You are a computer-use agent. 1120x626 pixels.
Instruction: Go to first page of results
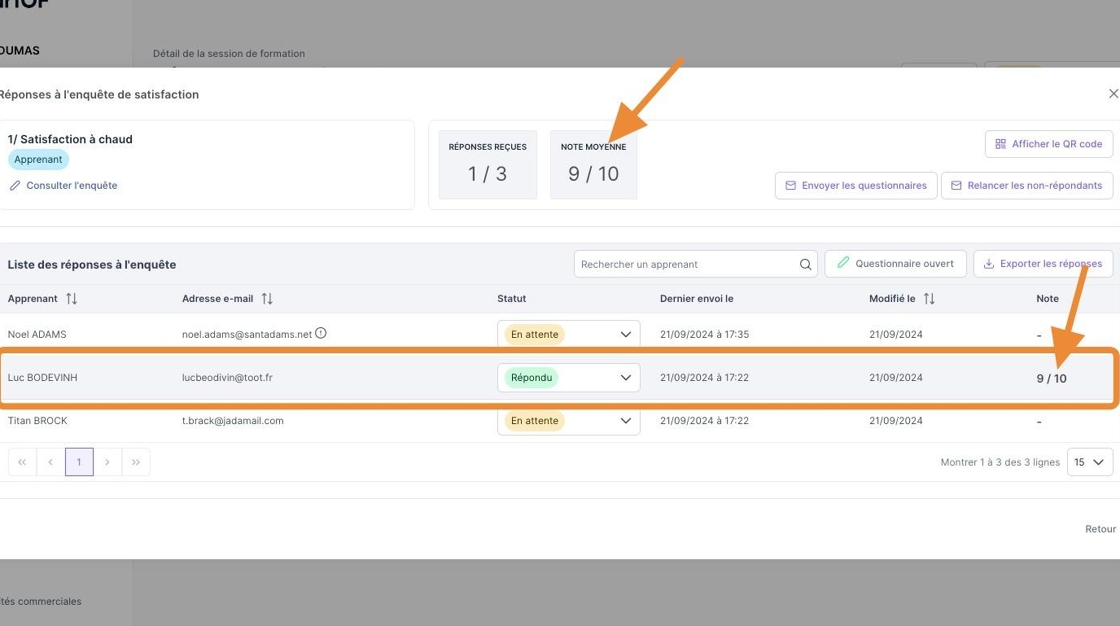point(22,462)
